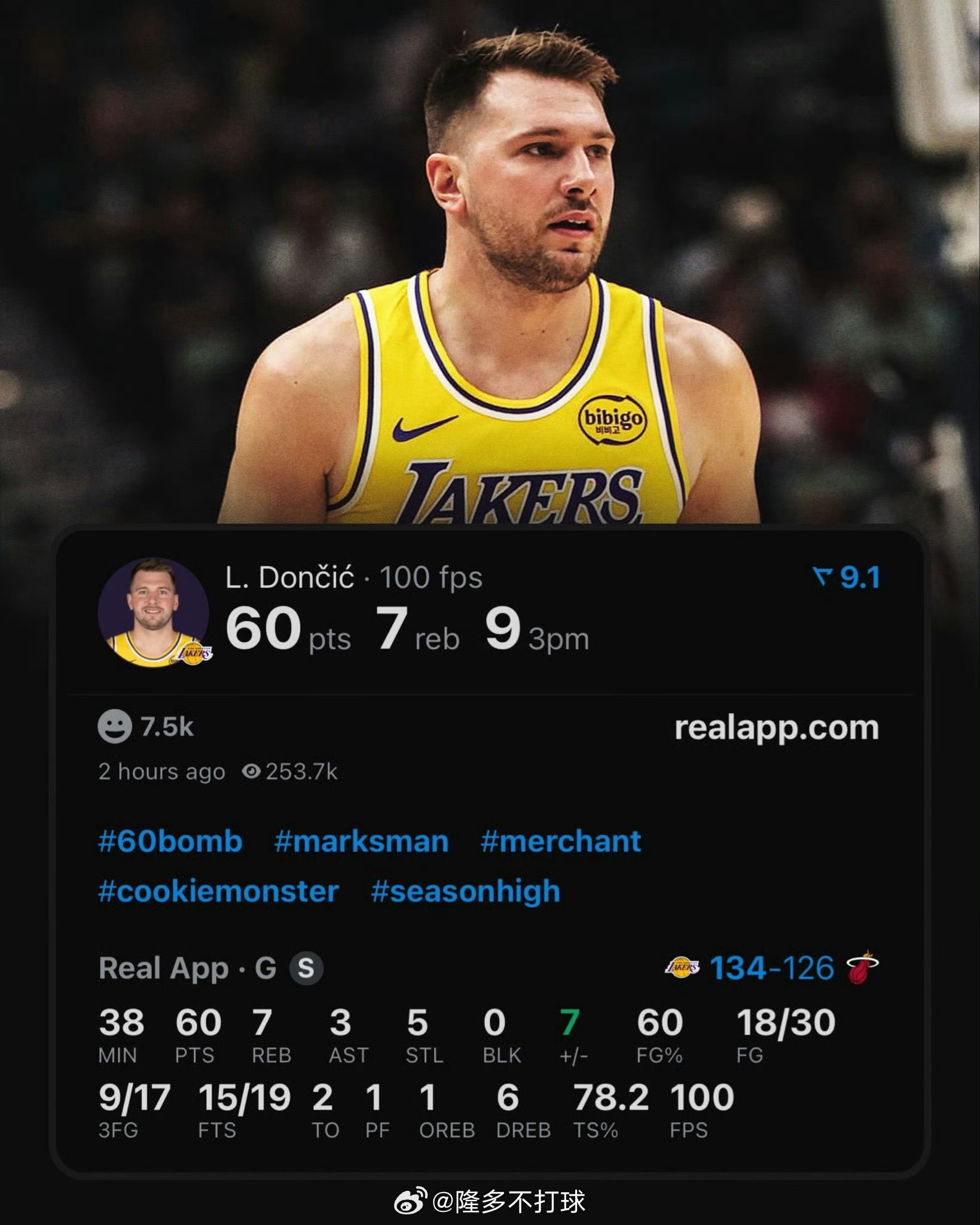The height and width of the screenshot is (1225, 980).
Task: Click the eye views icon
Action: coord(251,772)
